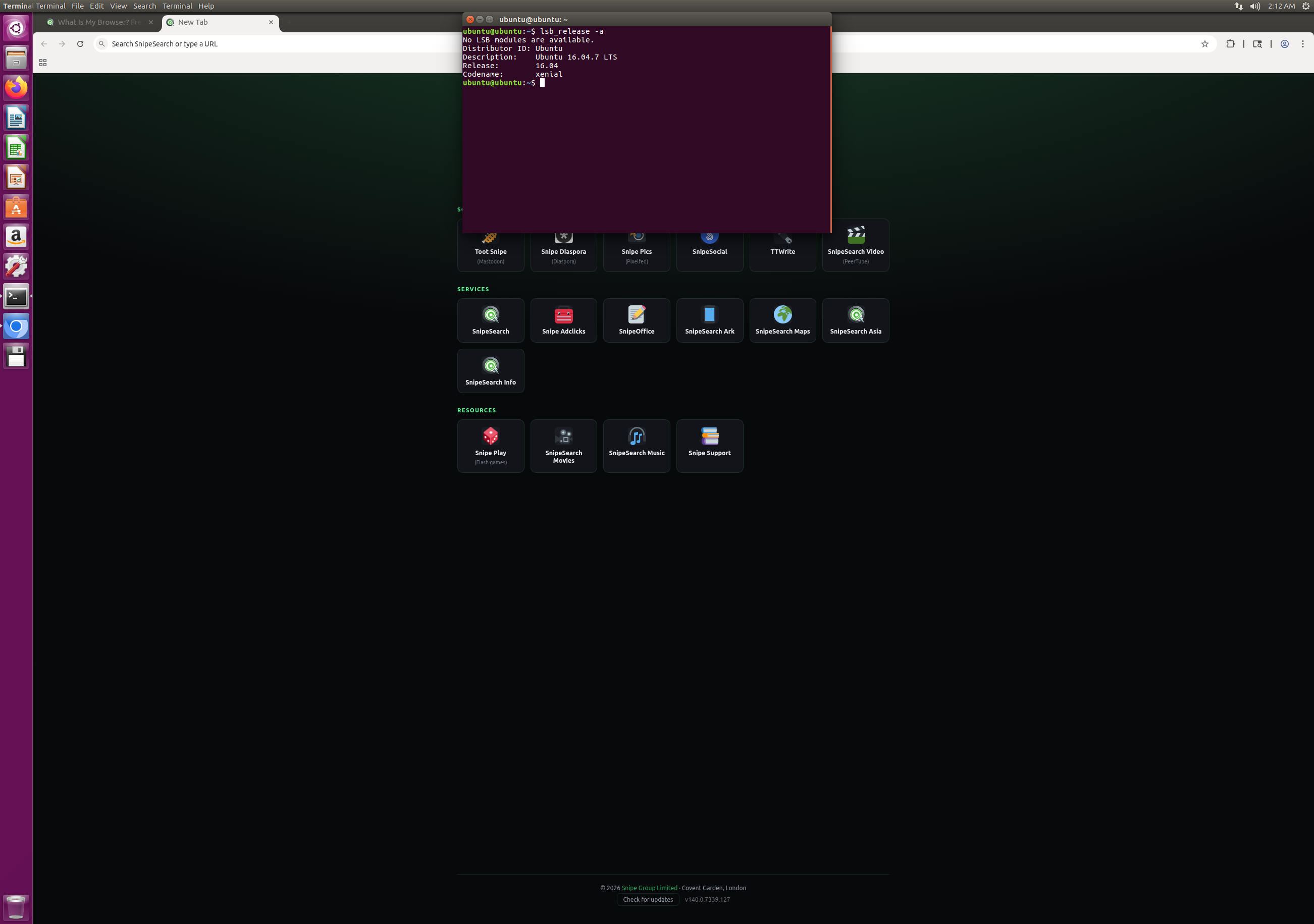Launch Firefox from the Ubuntu dock
1314x924 pixels.
[x=16, y=87]
